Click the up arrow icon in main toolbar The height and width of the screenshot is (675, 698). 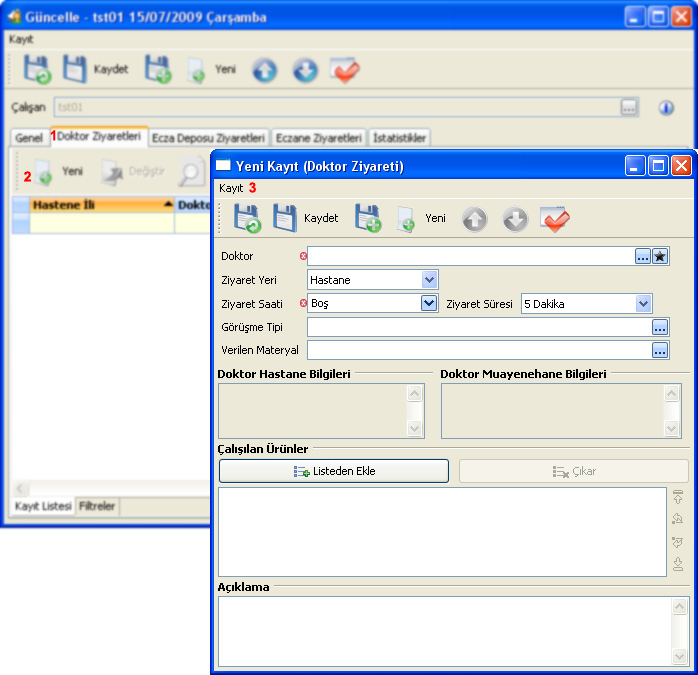click(x=264, y=70)
